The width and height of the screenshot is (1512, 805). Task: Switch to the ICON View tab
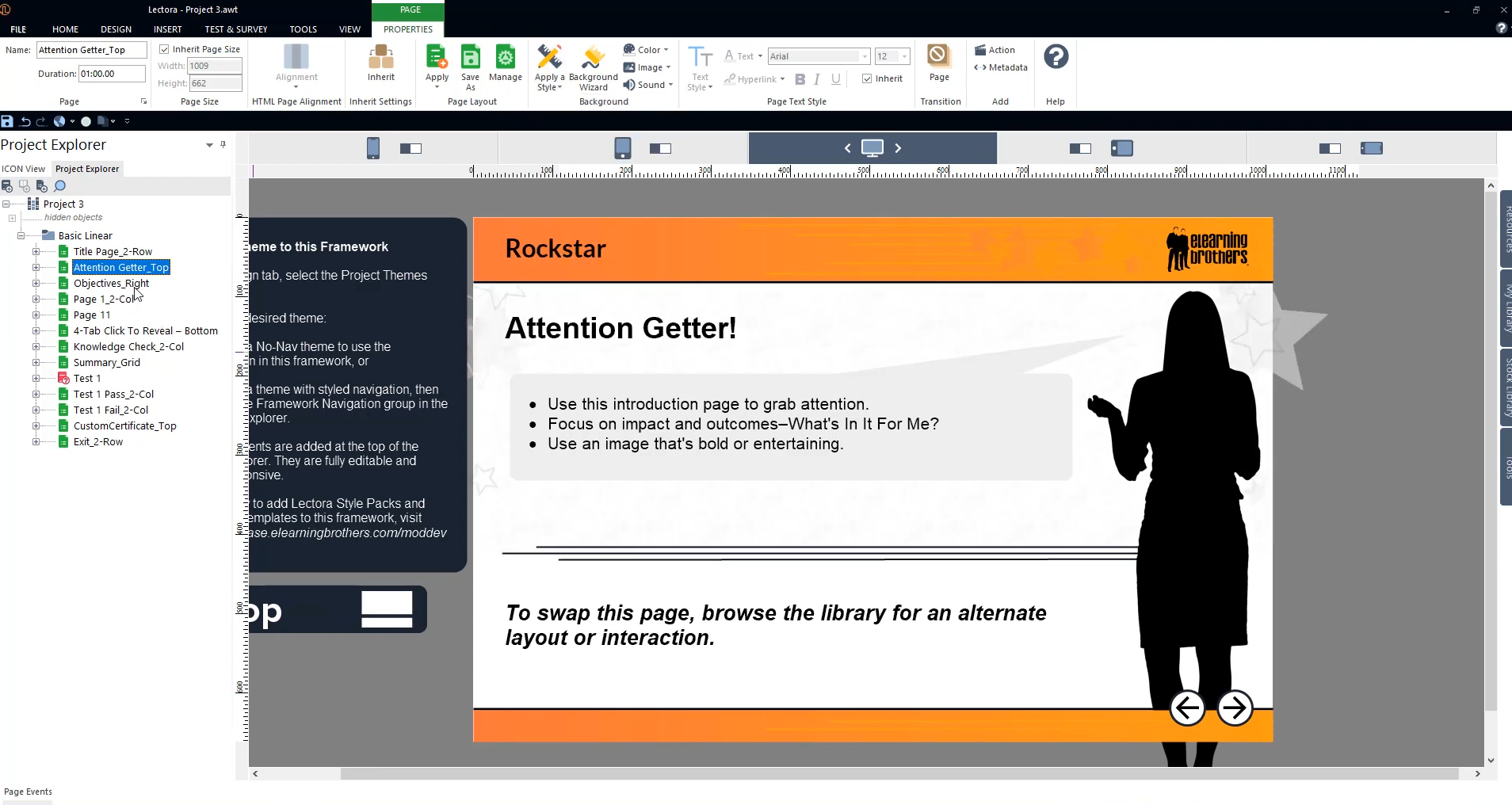24,169
